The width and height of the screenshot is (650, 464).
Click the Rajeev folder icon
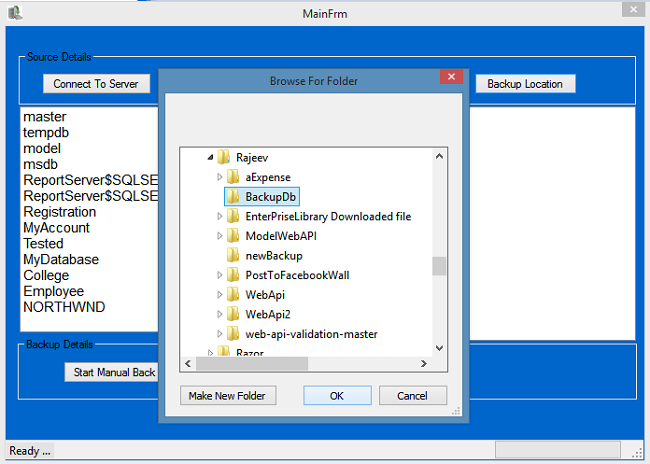tap(224, 157)
